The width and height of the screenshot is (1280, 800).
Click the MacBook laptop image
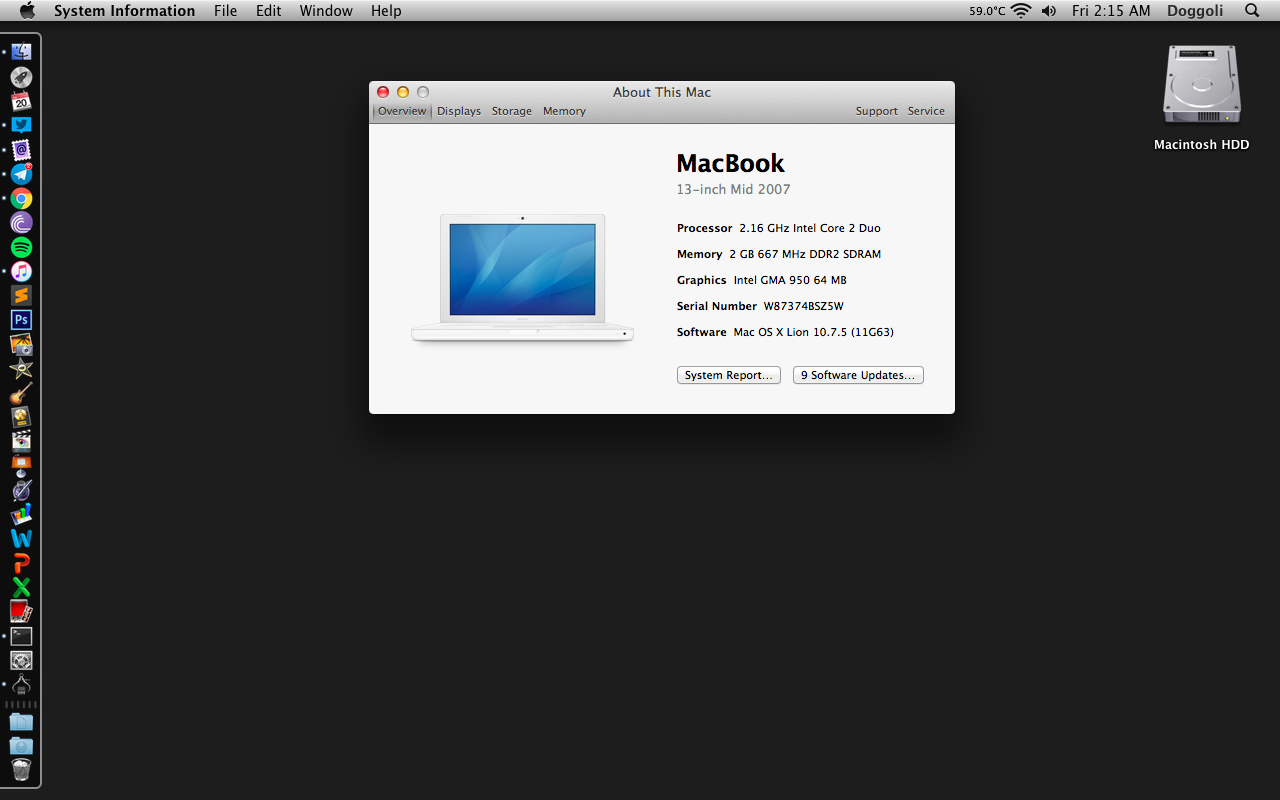pyautogui.click(x=522, y=279)
